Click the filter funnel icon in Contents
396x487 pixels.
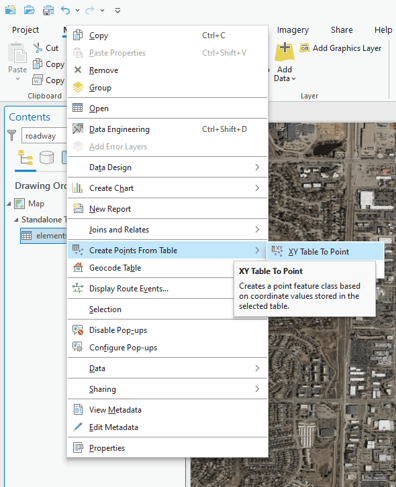click(12, 136)
